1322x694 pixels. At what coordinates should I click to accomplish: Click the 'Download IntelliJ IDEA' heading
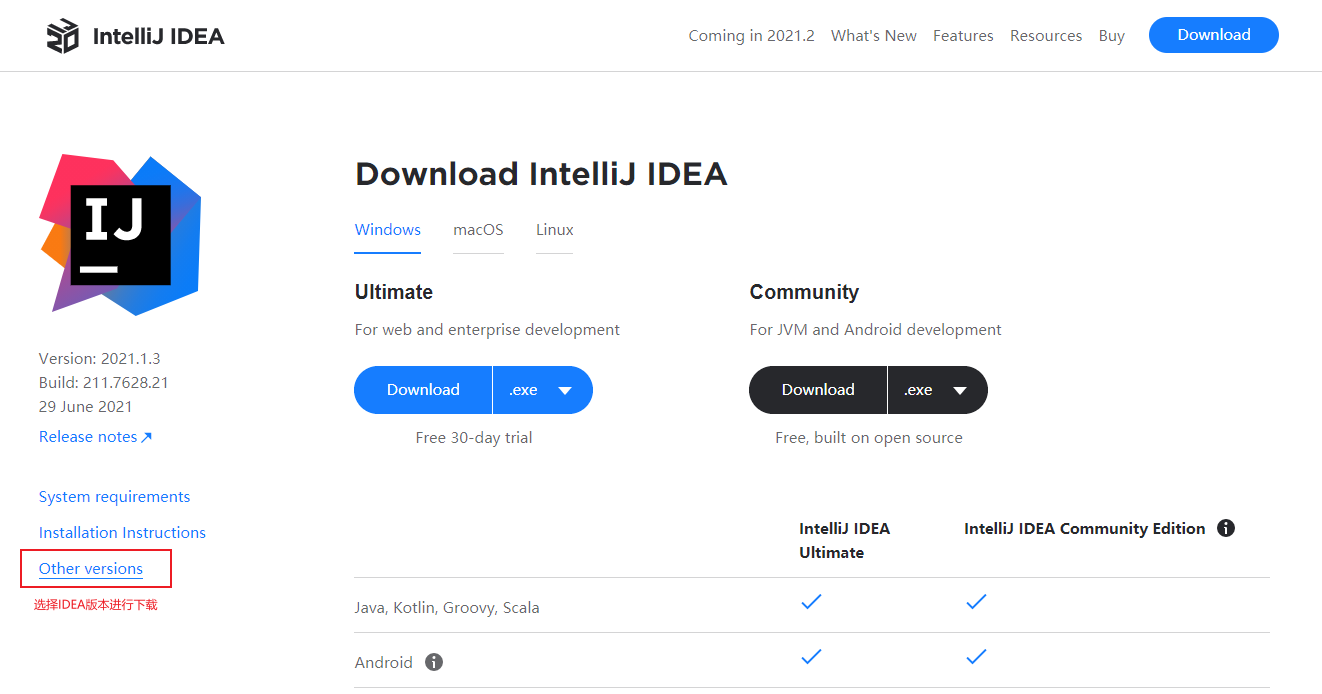(x=541, y=174)
